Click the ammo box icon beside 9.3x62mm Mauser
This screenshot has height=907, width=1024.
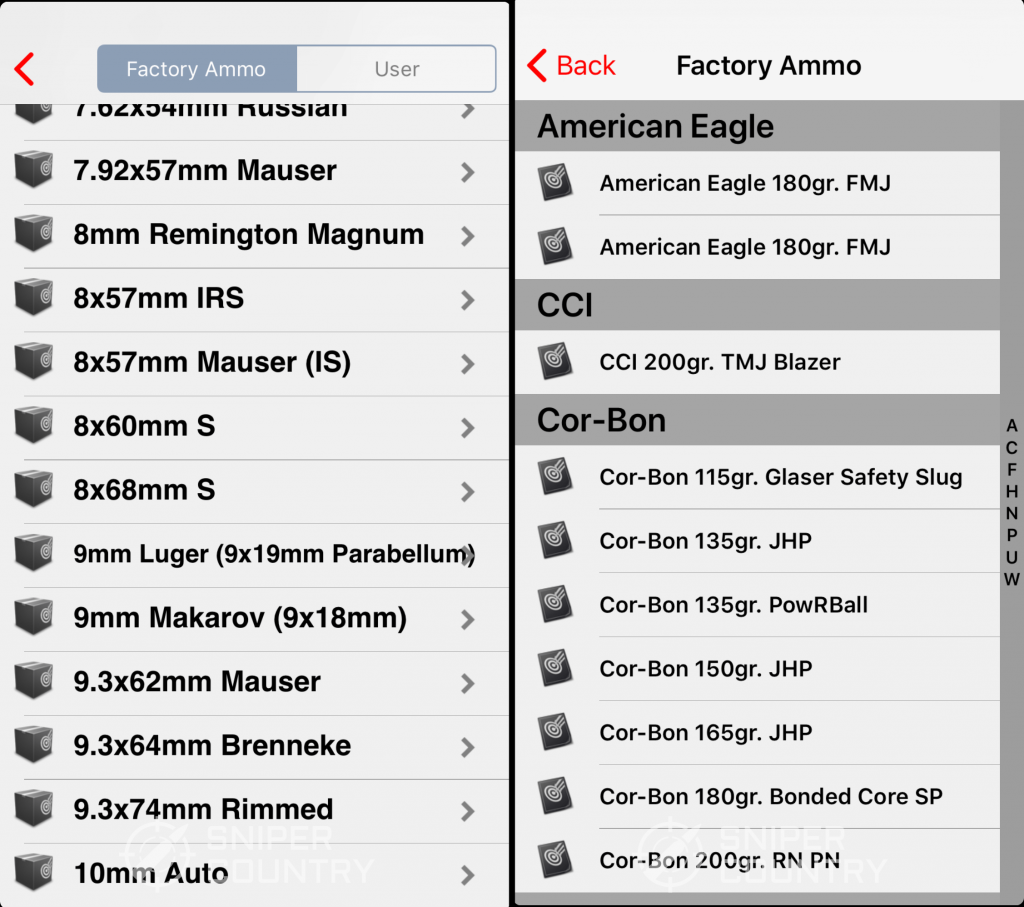coord(33,680)
